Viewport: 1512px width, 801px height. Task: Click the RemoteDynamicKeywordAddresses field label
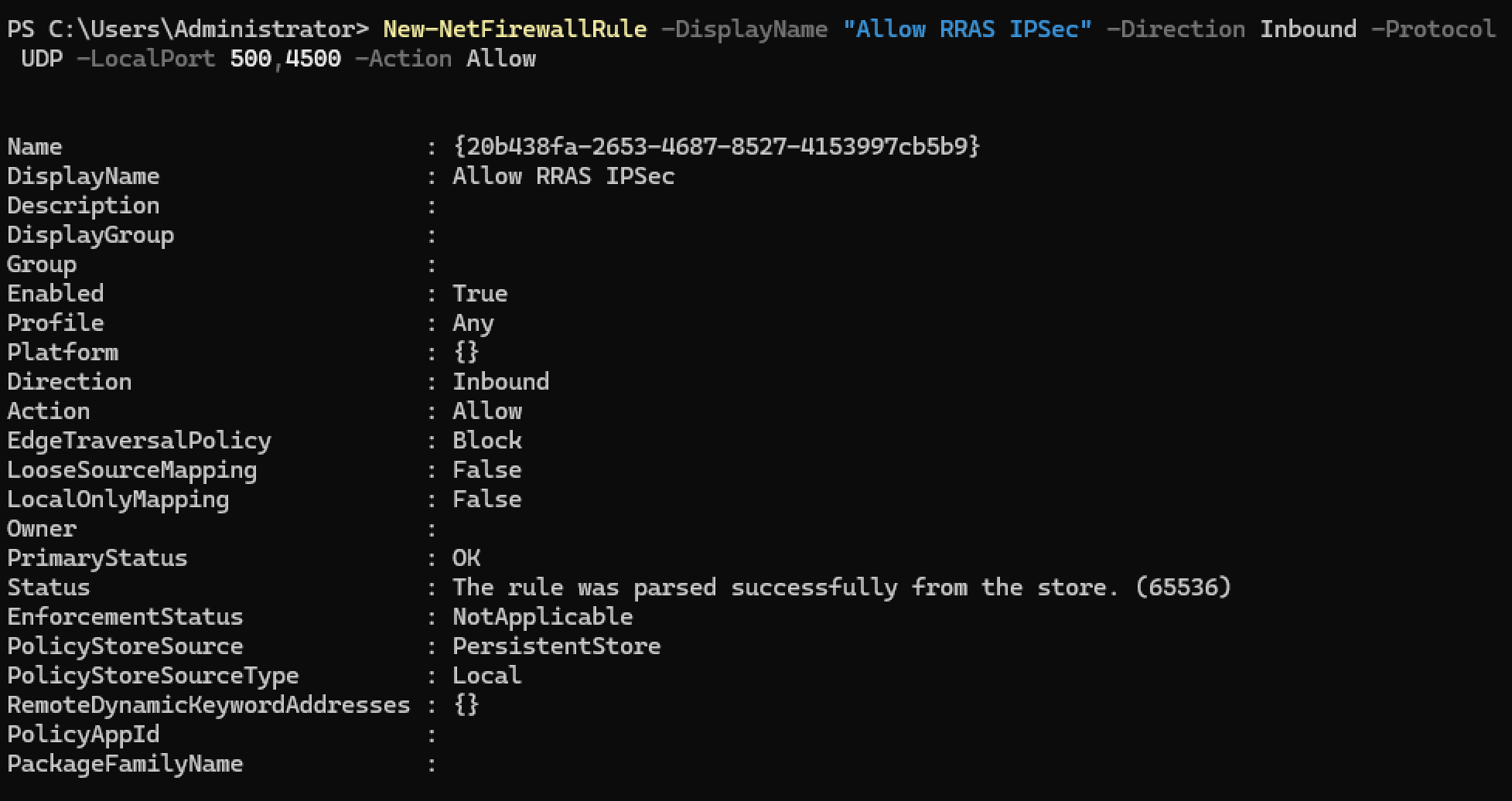[x=209, y=705]
